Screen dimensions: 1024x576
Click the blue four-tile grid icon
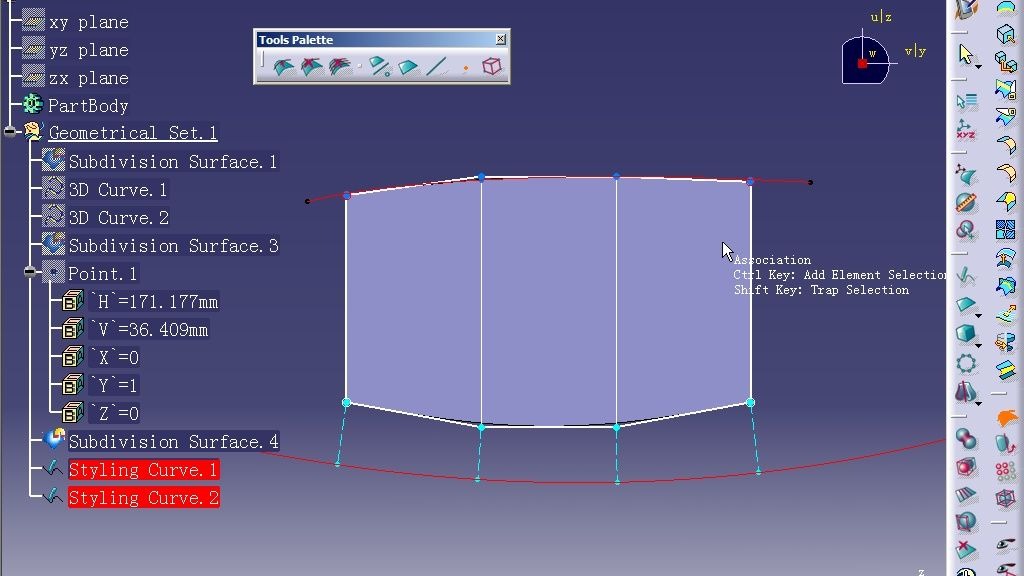(x=1006, y=230)
